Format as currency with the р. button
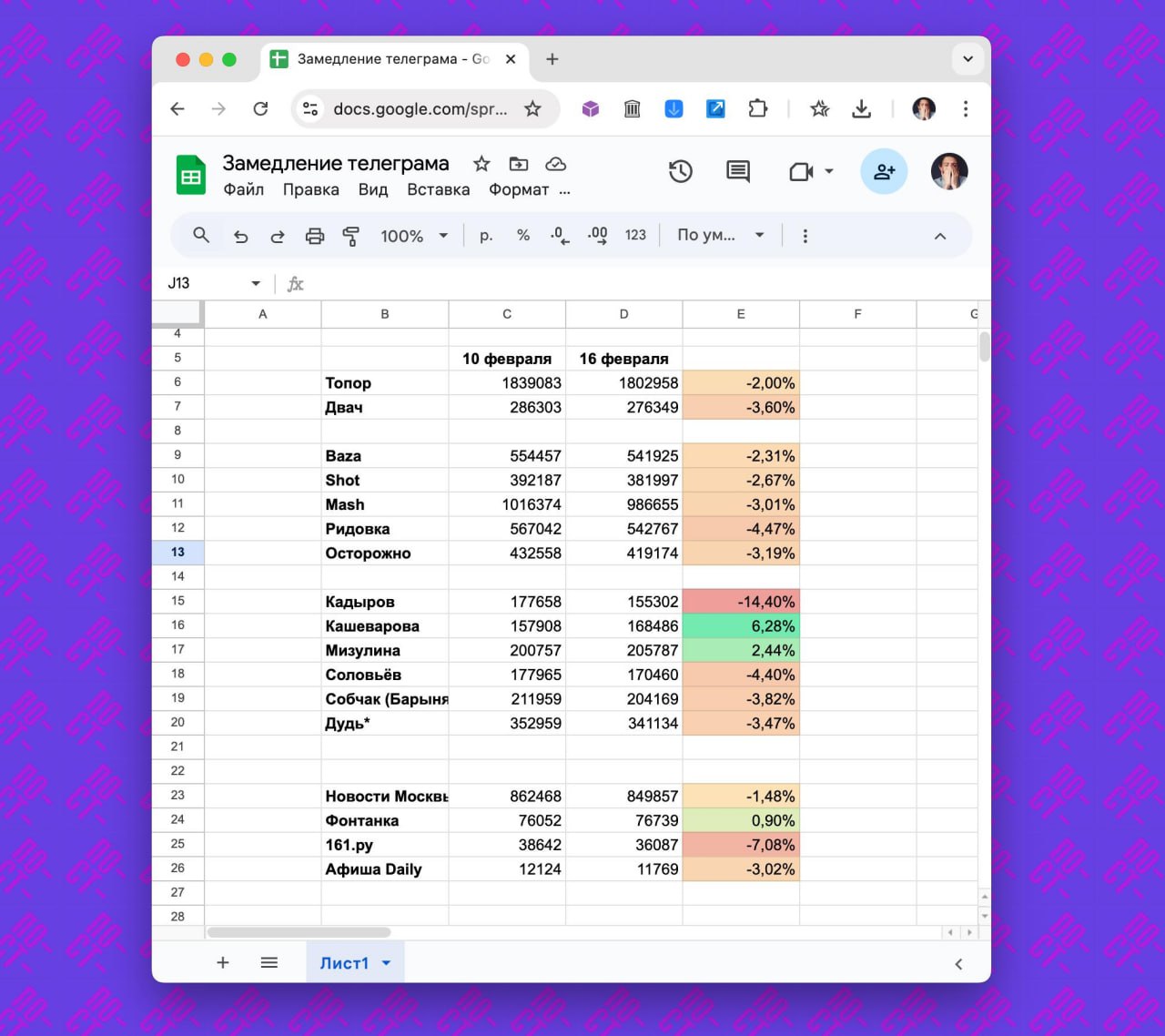Screen dimensions: 1165x1036 486,236
